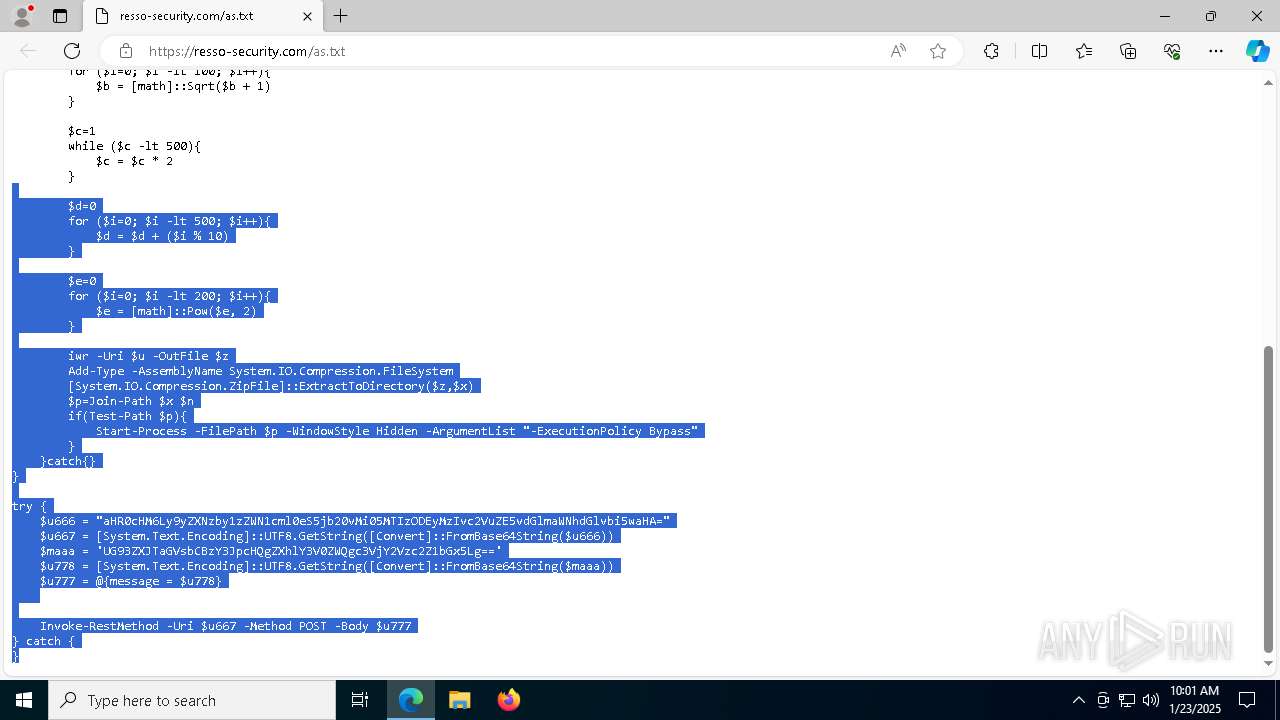Viewport: 1280px width, 720px height.
Task: Click the '$maaa =' base64 string line
Action: pyautogui.click(x=271, y=551)
